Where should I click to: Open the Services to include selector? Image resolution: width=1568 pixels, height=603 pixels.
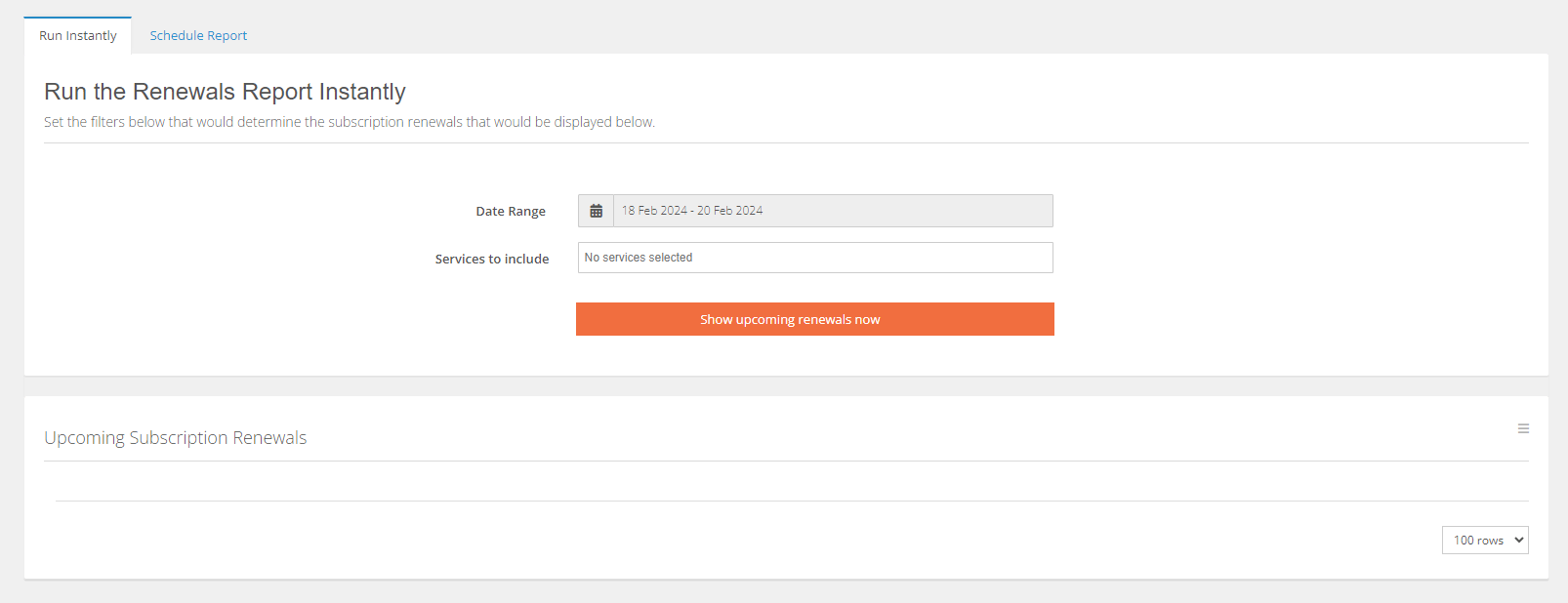(x=815, y=258)
